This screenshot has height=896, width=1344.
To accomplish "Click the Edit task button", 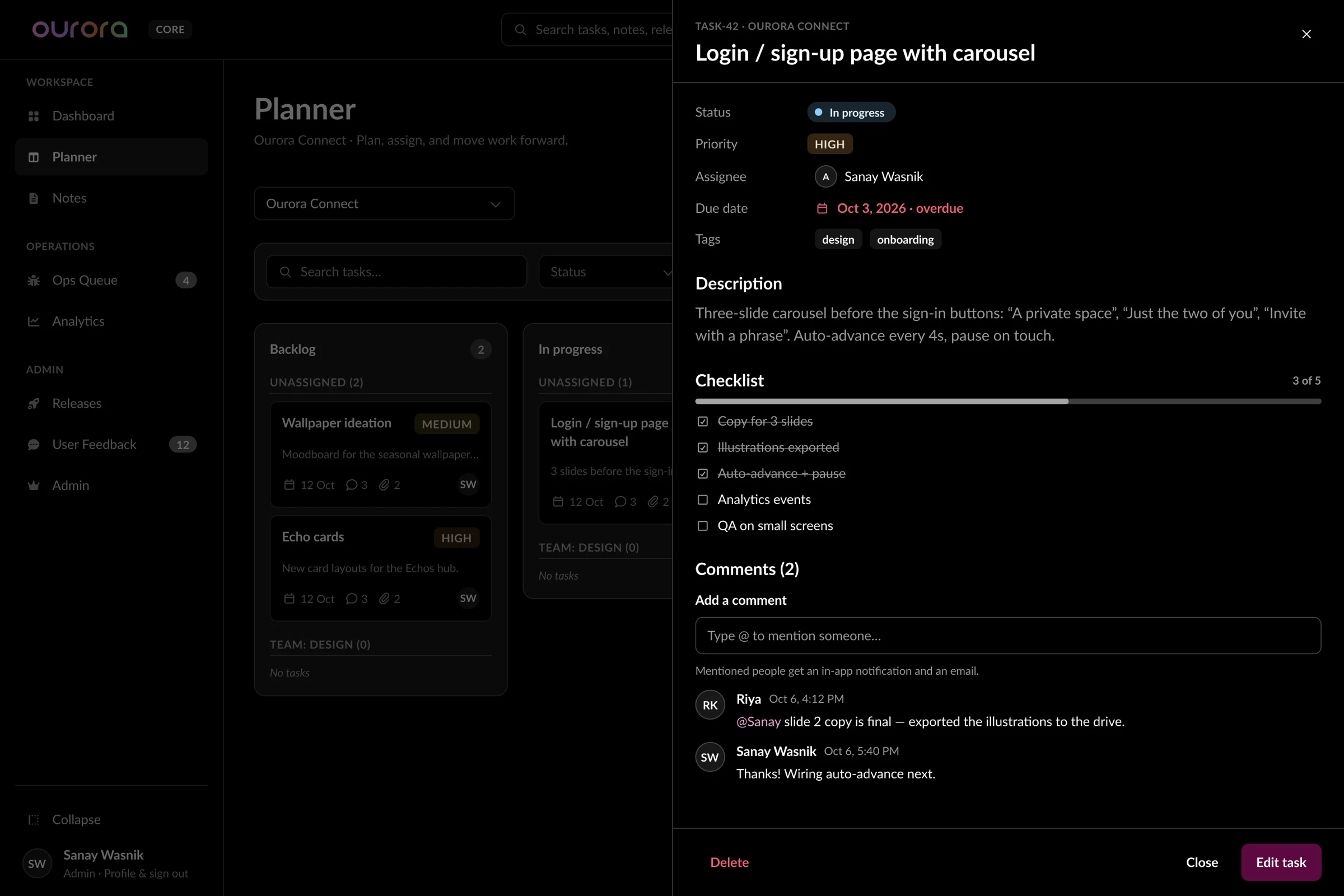I will click(x=1281, y=862).
